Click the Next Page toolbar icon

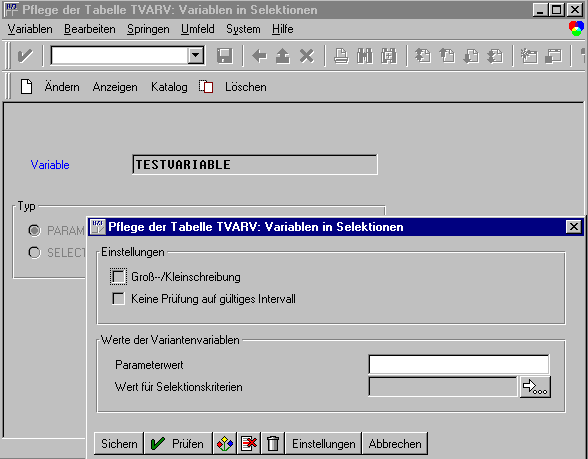[x=471, y=56]
